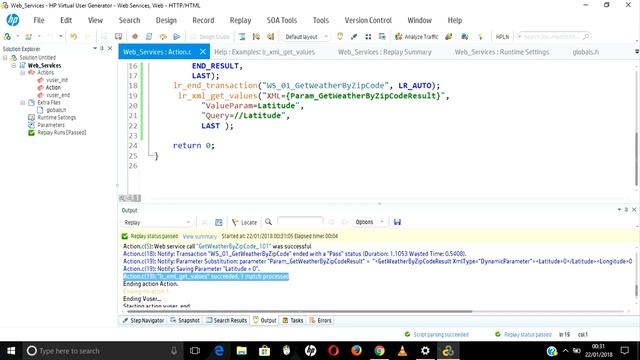The image size is (640, 360).
Task: Open the Search Results bottom tab
Action: (227, 320)
